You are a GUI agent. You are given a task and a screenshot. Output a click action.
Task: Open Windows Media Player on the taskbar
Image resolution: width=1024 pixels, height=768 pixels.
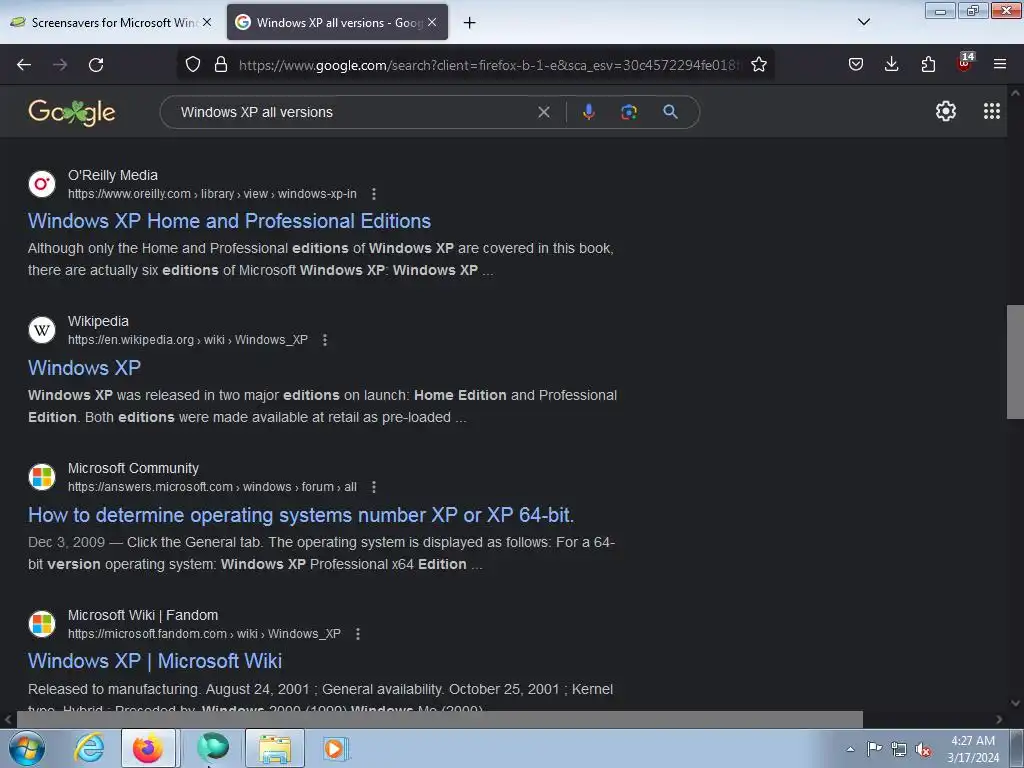(336, 748)
